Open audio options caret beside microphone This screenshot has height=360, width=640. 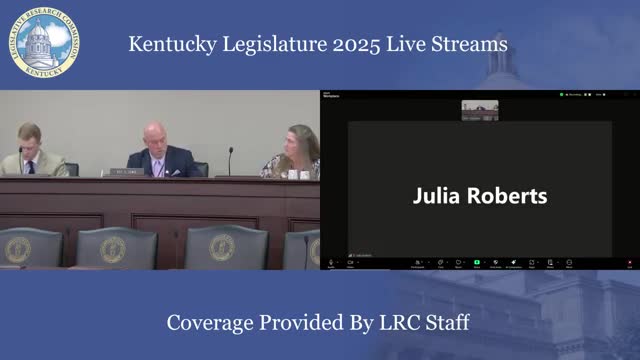pyautogui.click(x=337, y=262)
